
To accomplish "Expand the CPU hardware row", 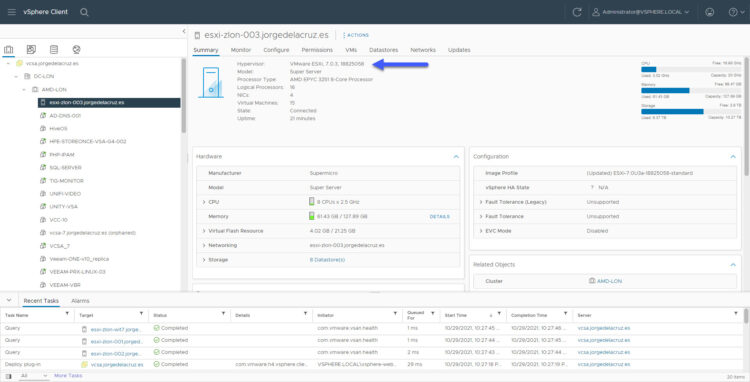I will (x=204, y=202).
